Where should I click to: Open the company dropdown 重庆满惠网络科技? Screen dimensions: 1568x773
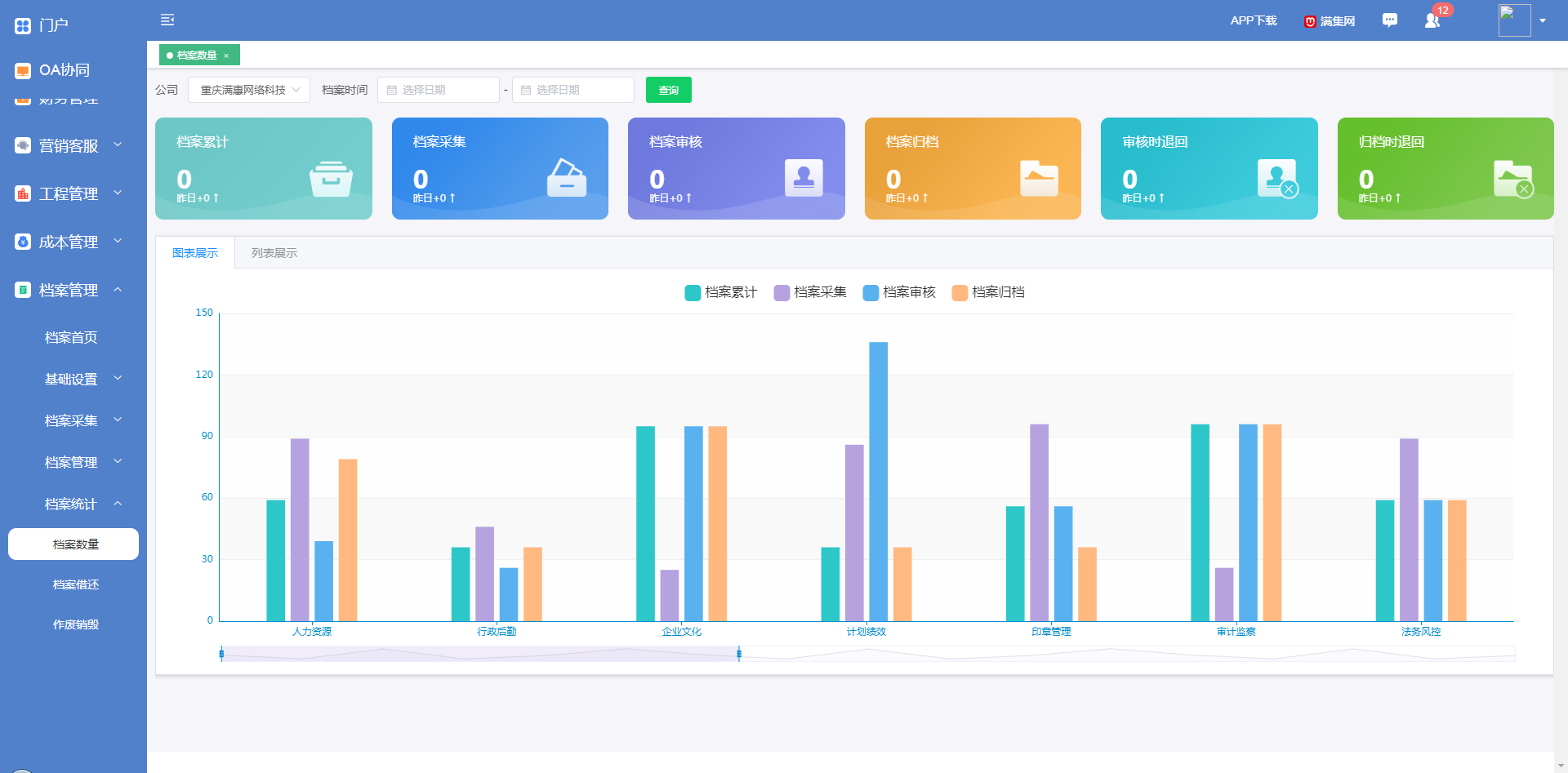249,90
